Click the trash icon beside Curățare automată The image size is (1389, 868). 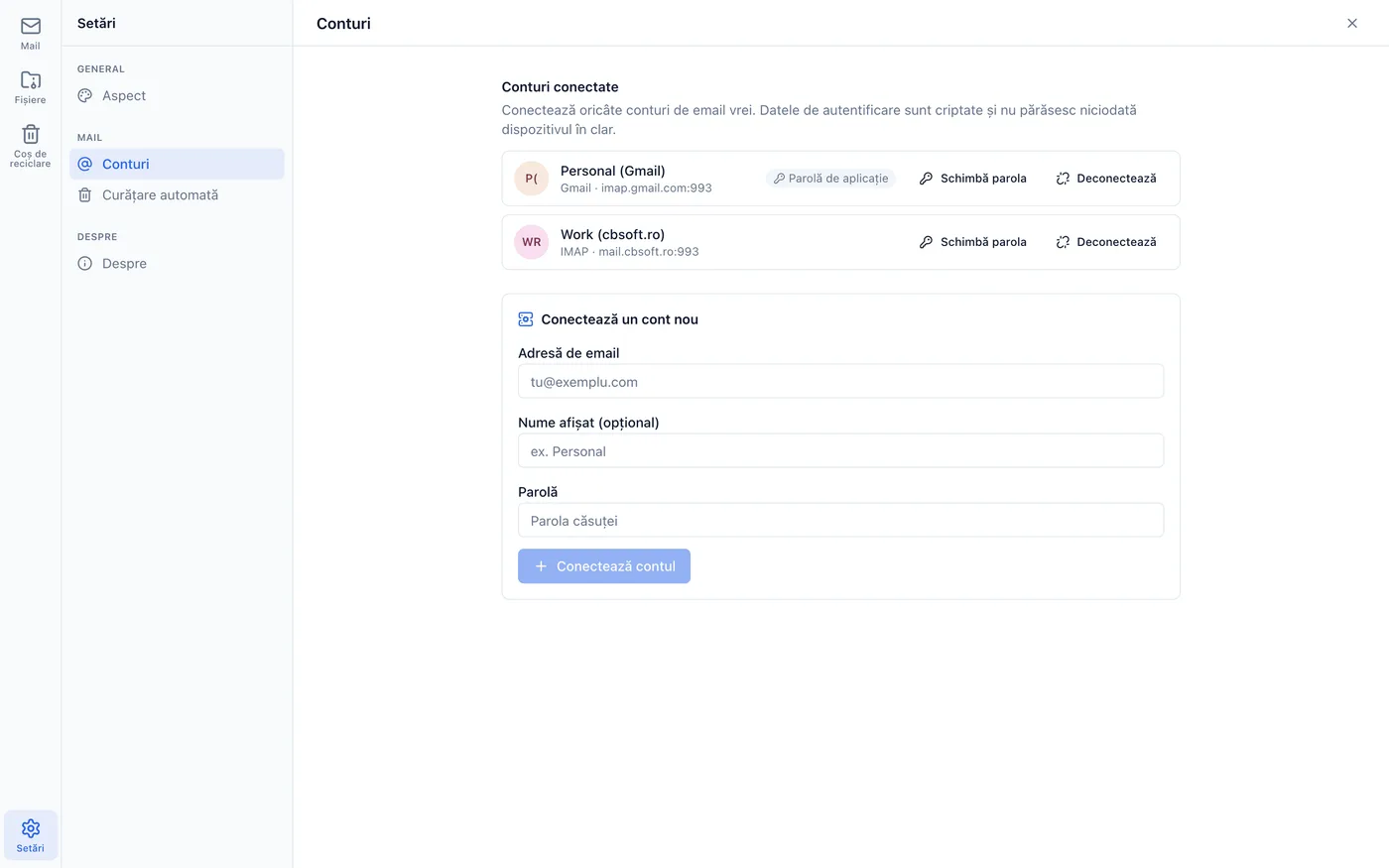click(x=85, y=195)
